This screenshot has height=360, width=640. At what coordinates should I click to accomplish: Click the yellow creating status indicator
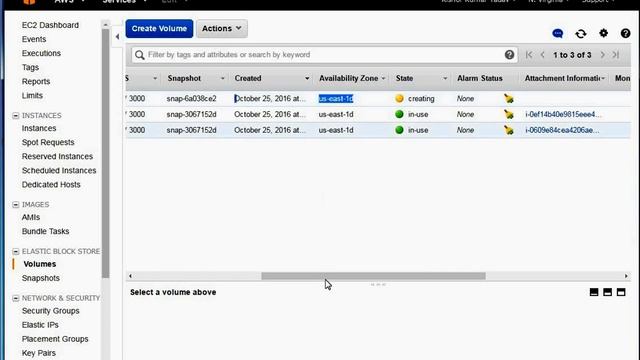point(399,98)
